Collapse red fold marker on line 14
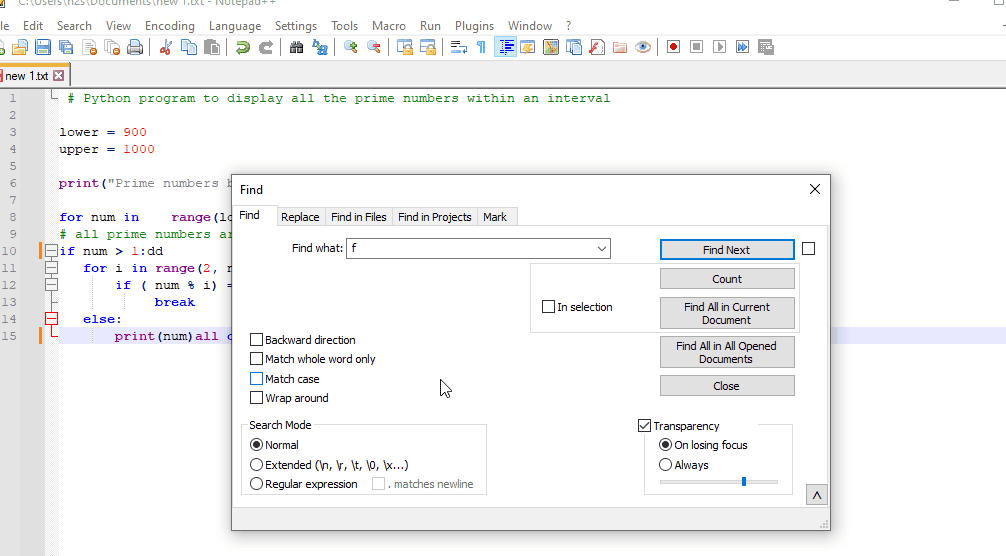The image size is (1006, 556). (51, 319)
